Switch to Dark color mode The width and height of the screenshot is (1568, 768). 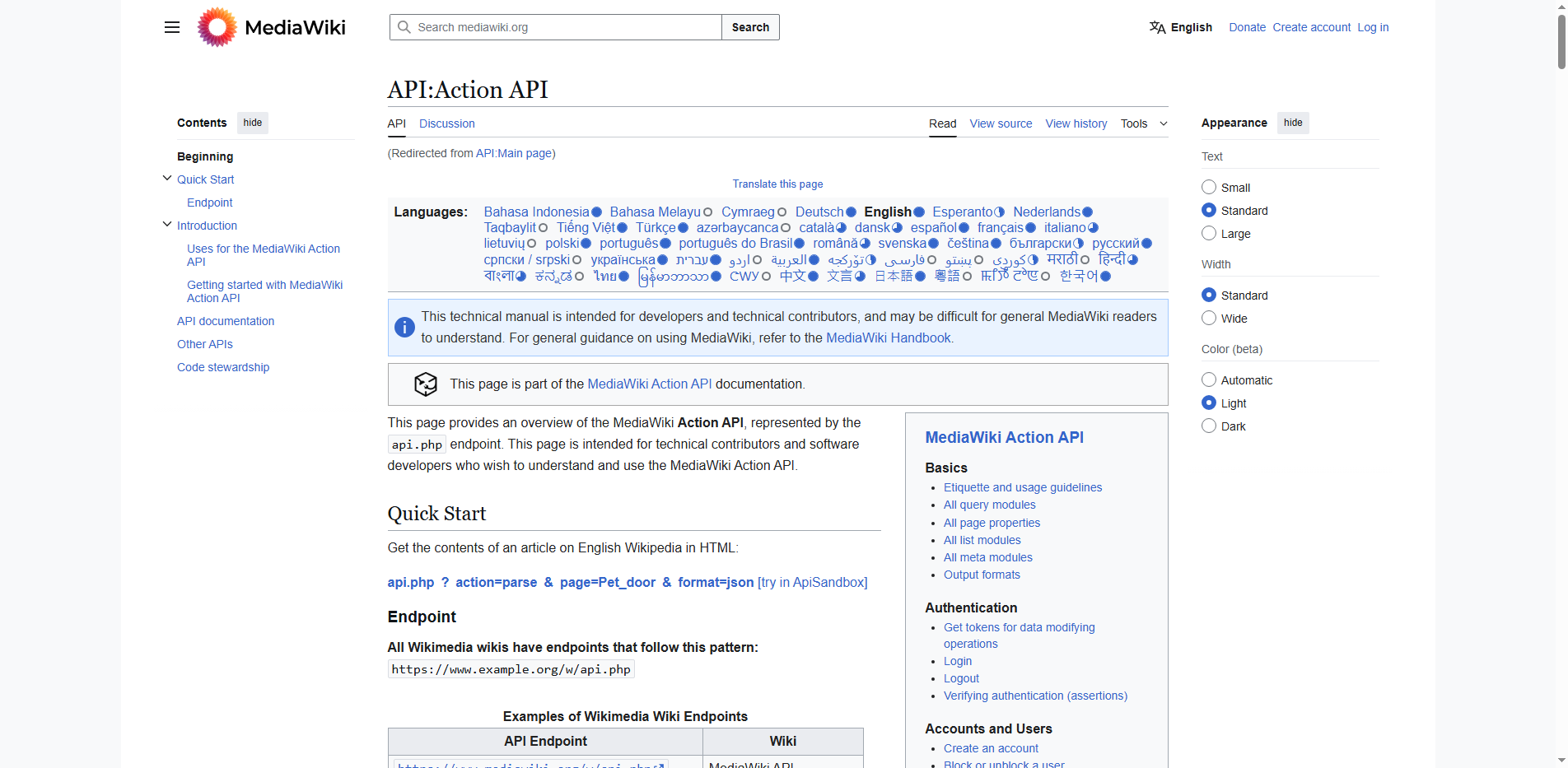coord(1208,426)
